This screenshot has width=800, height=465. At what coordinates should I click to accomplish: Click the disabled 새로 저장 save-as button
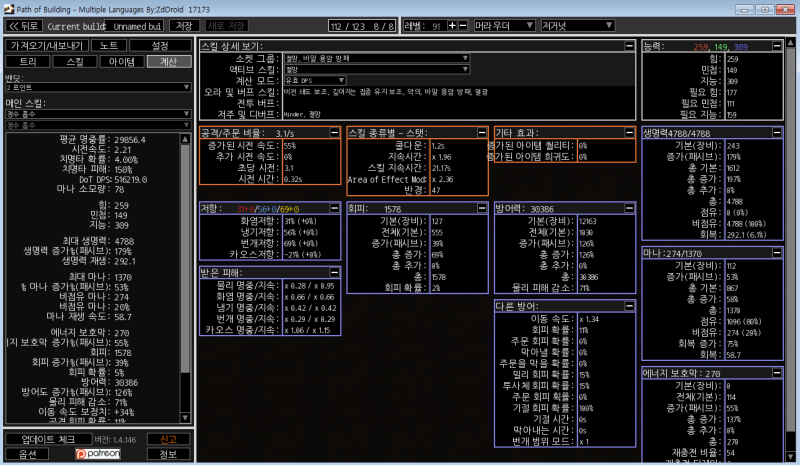click(227, 26)
